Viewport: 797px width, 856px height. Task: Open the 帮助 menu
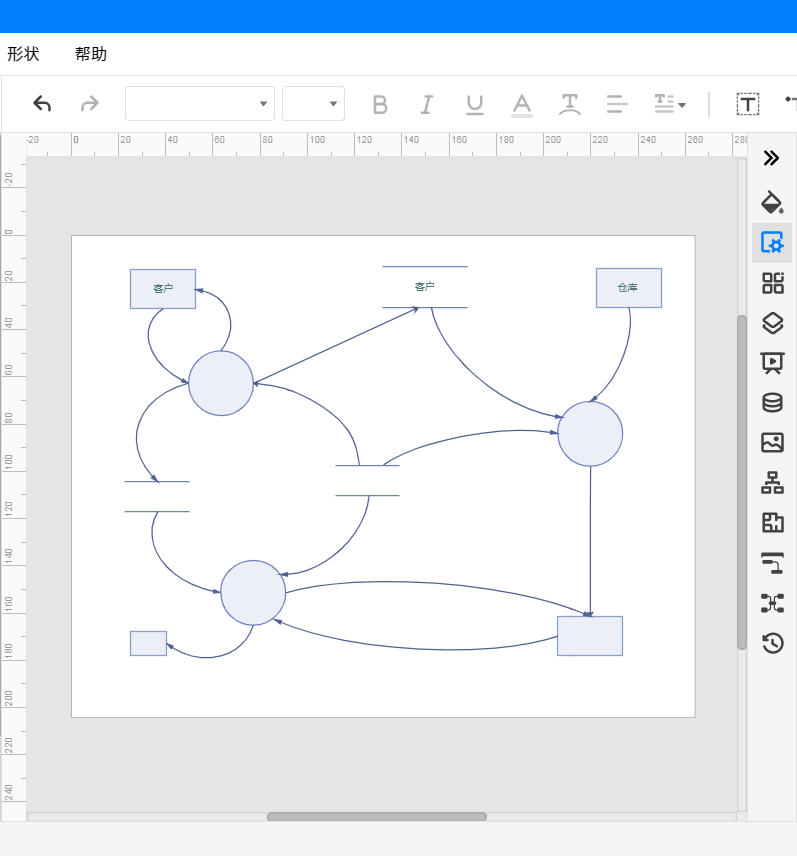[91, 54]
